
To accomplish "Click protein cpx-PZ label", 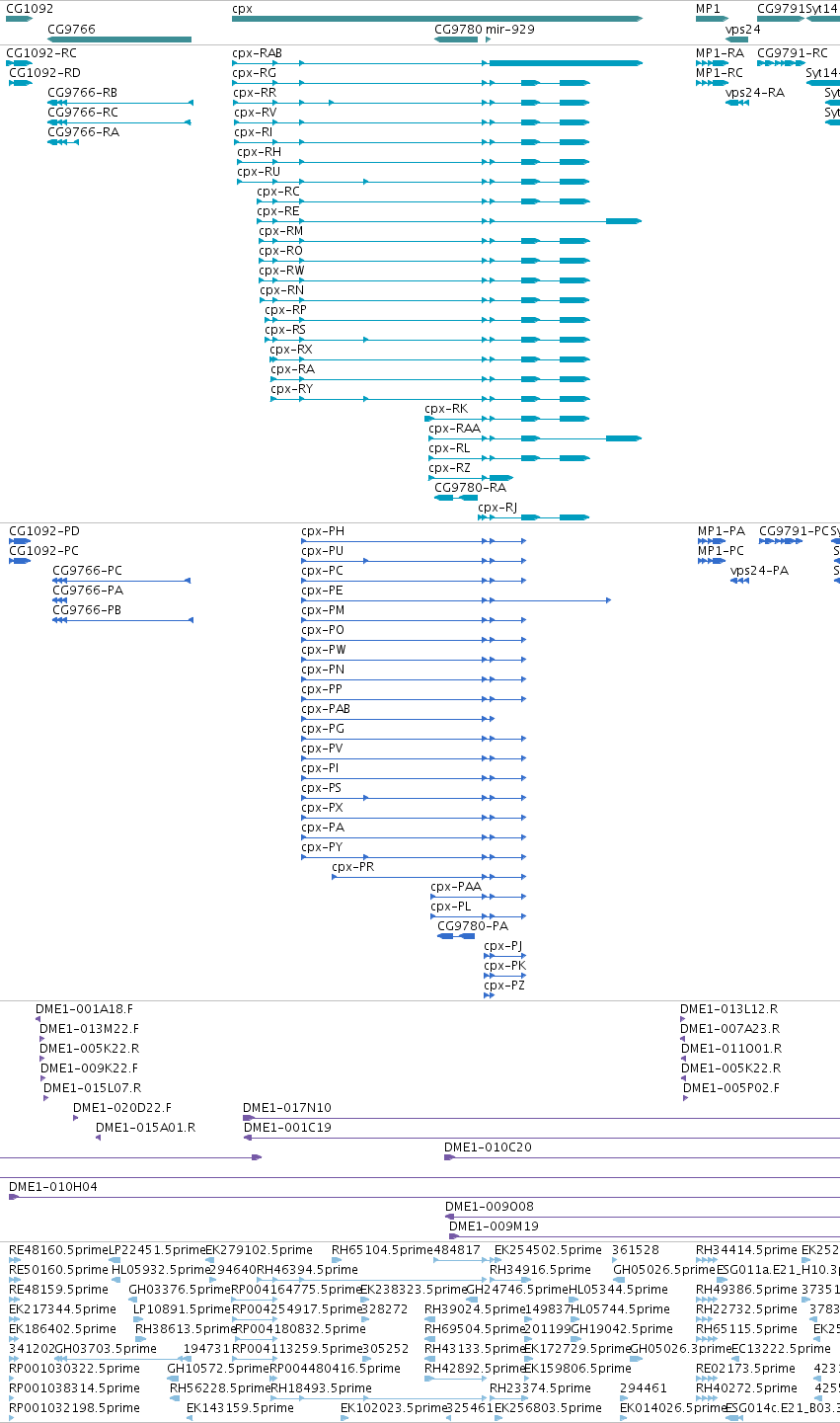I will click(504, 986).
